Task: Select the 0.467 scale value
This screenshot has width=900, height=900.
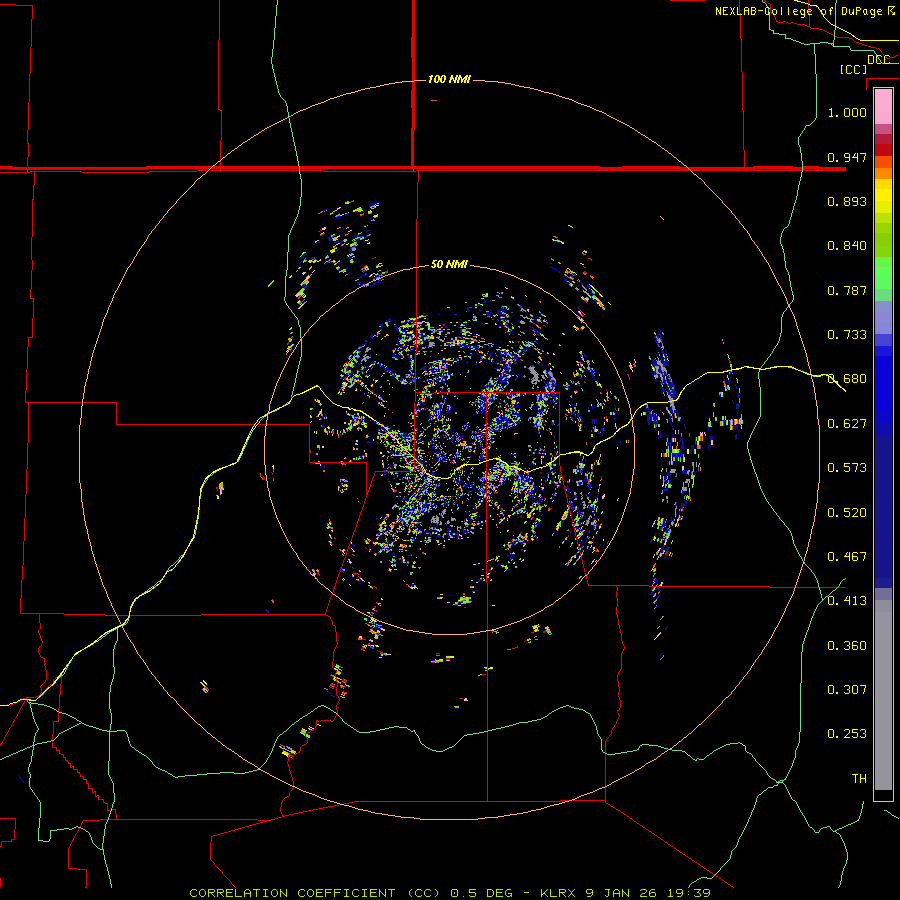Action: pyautogui.click(x=847, y=556)
